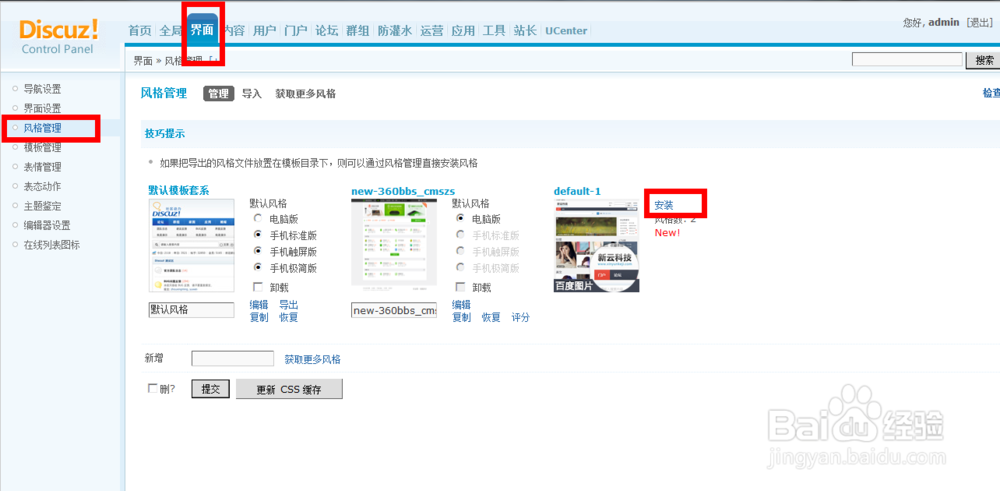Open 获取更多风格 sub-tab at top
Image resolution: width=1000 pixels, height=491 pixels.
click(305, 94)
